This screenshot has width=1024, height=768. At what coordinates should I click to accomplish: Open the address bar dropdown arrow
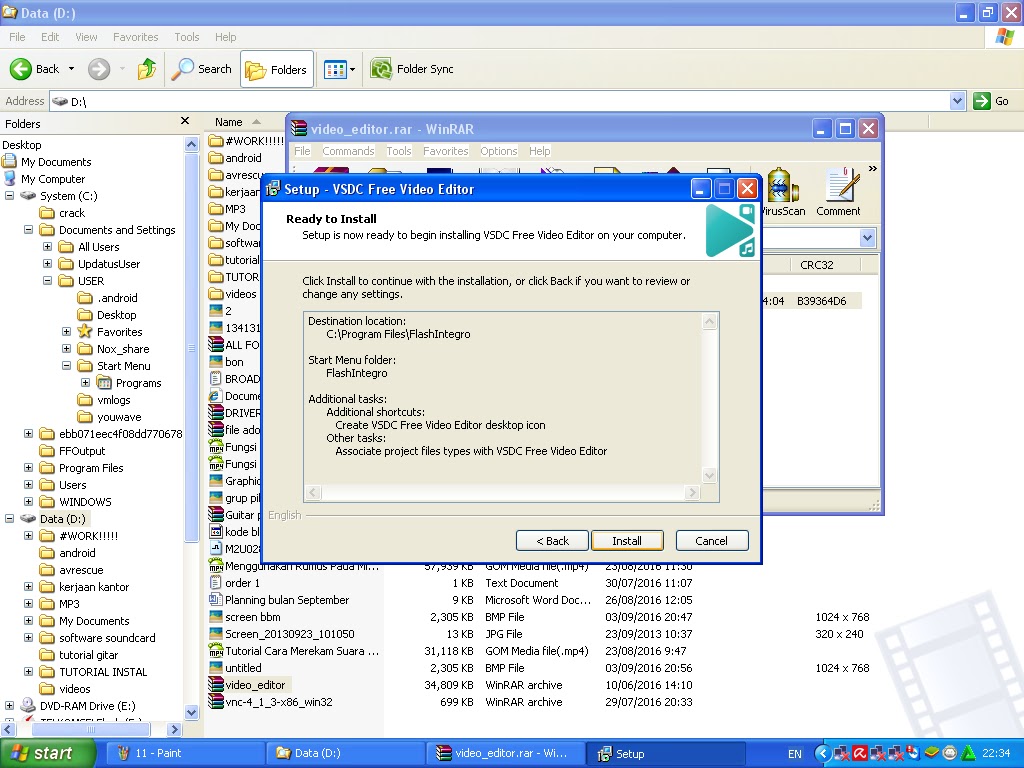[x=957, y=101]
